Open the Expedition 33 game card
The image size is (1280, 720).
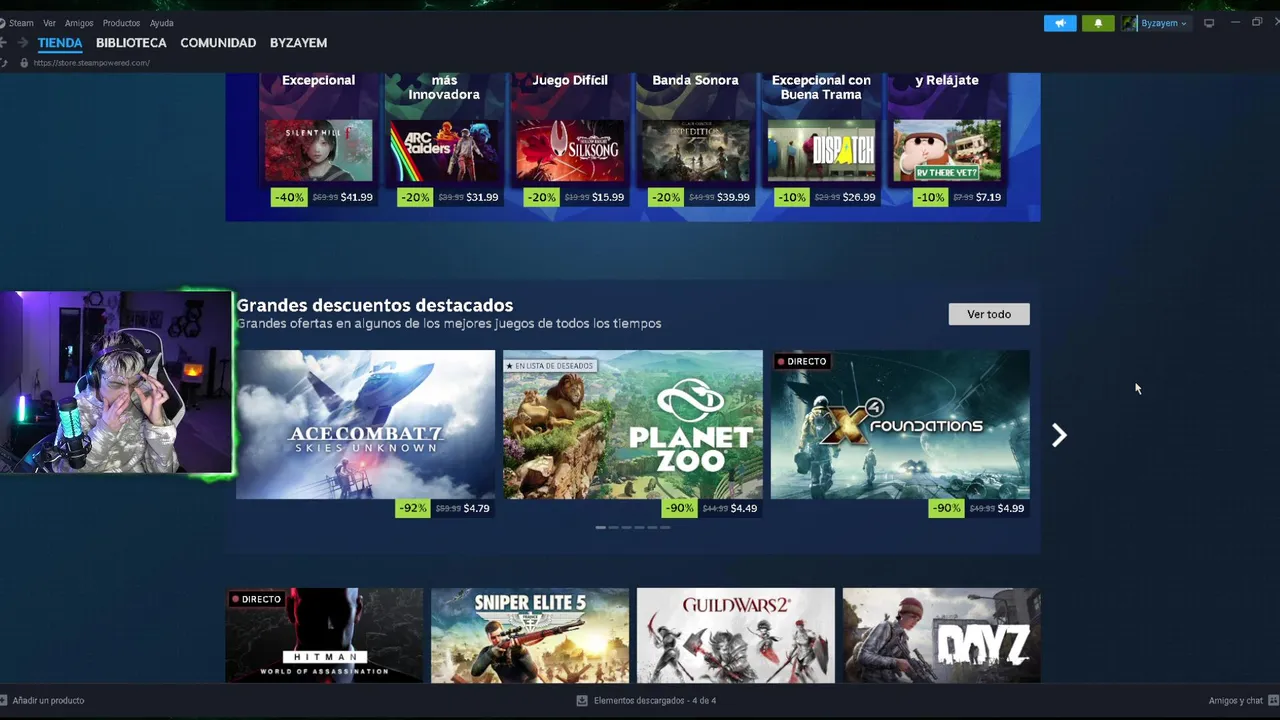(x=695, y=150)
